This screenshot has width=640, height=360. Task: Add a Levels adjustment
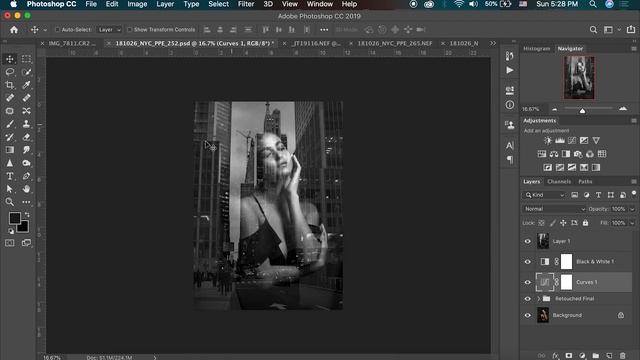point(560,140)
